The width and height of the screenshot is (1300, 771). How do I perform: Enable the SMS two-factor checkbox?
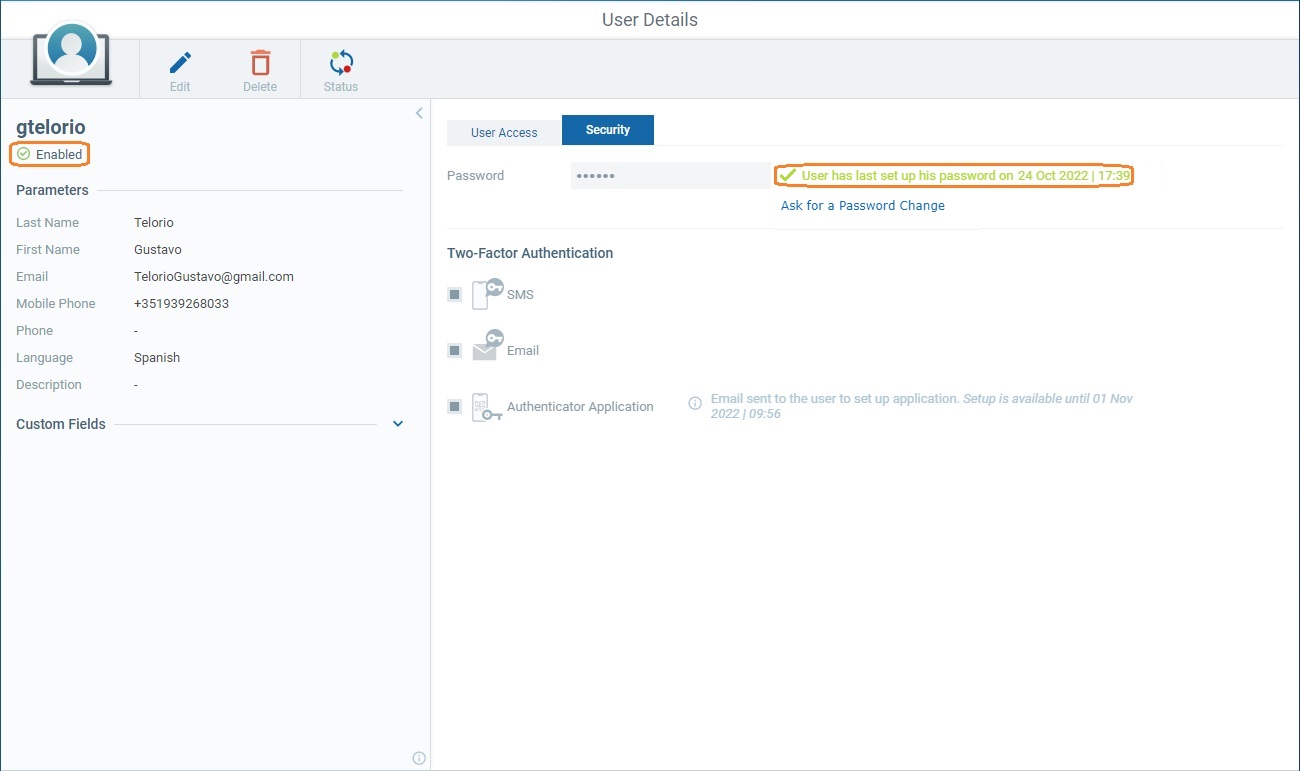[x=454, y=293]
